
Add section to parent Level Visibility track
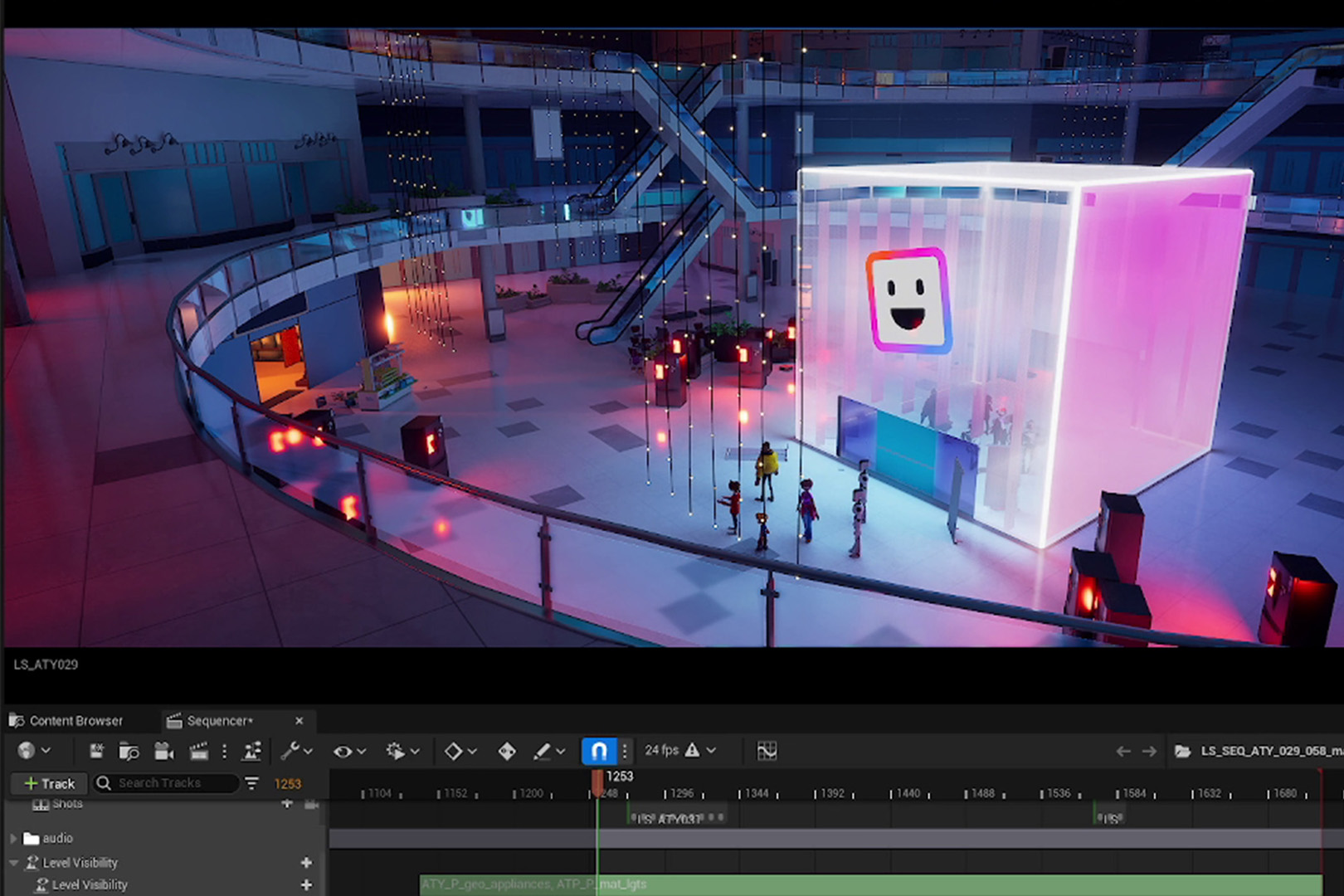tap(306, 863)
